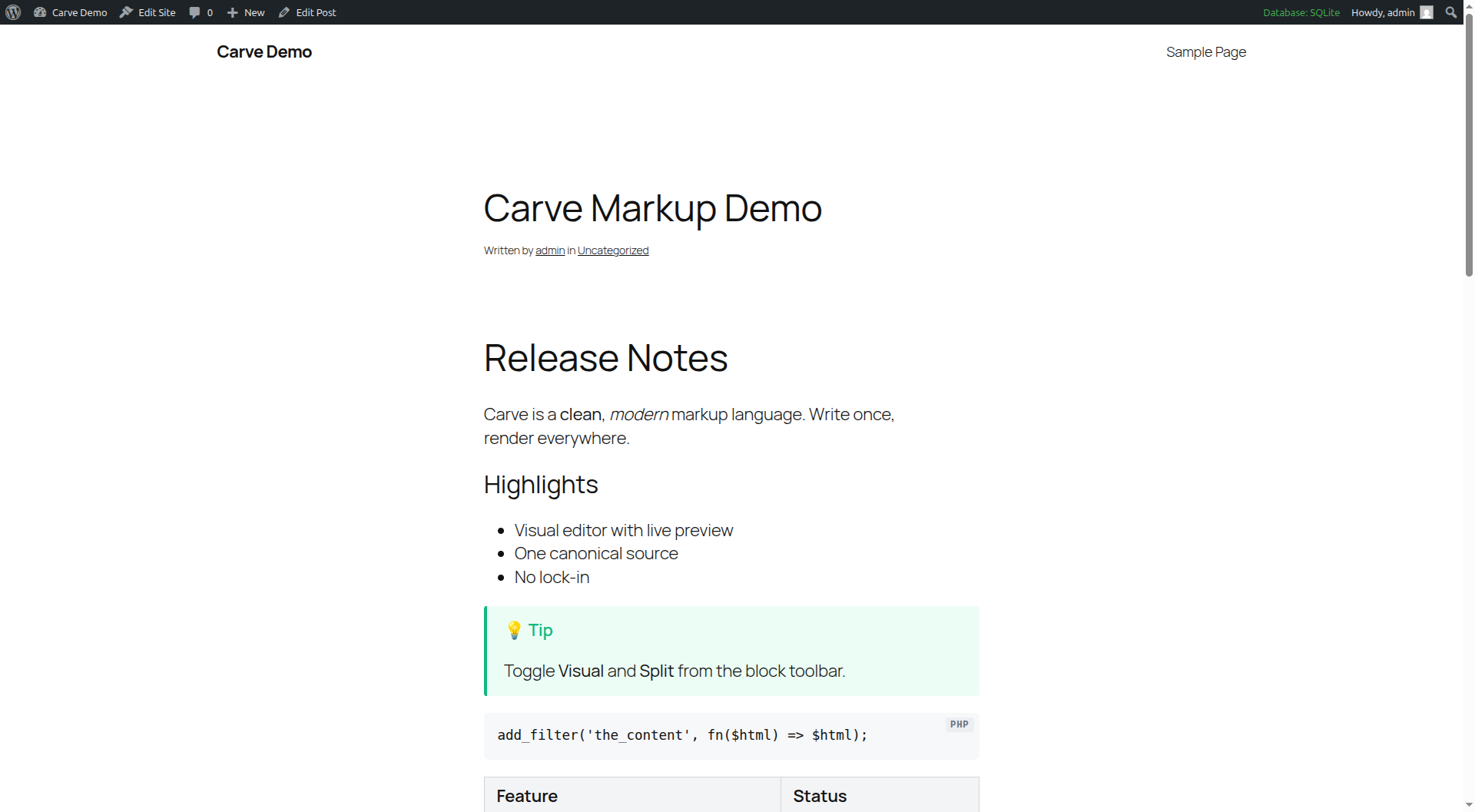Image resolution: width=1475 pixels, height=812 pixels.
Task: Click the lightbulb Tip icon
Action: (514, 631)
